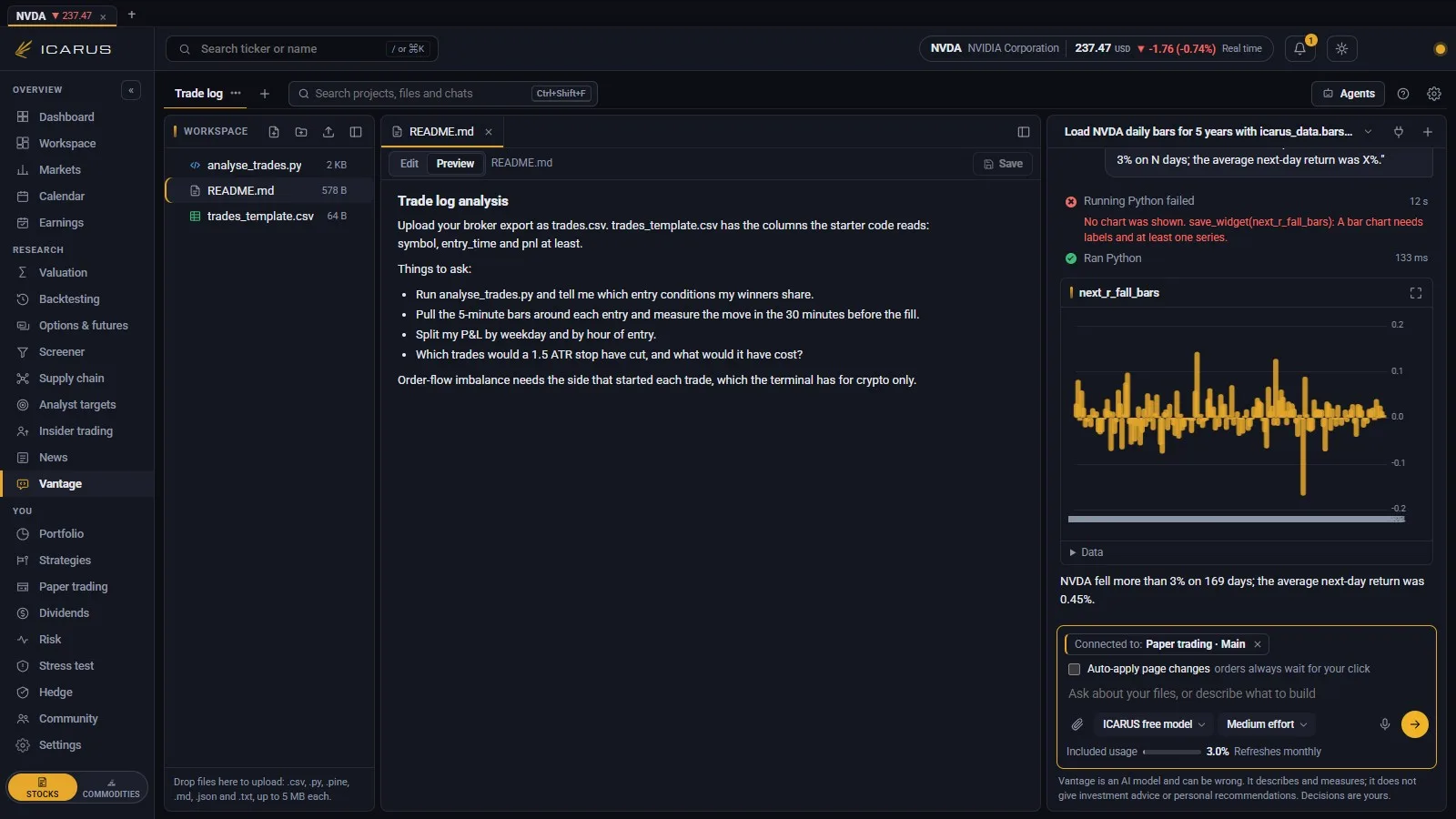Image resolution: width=1456 pixels, height=819 pixels.
Task: Activate the microphone voice input
Action: 1385,724
